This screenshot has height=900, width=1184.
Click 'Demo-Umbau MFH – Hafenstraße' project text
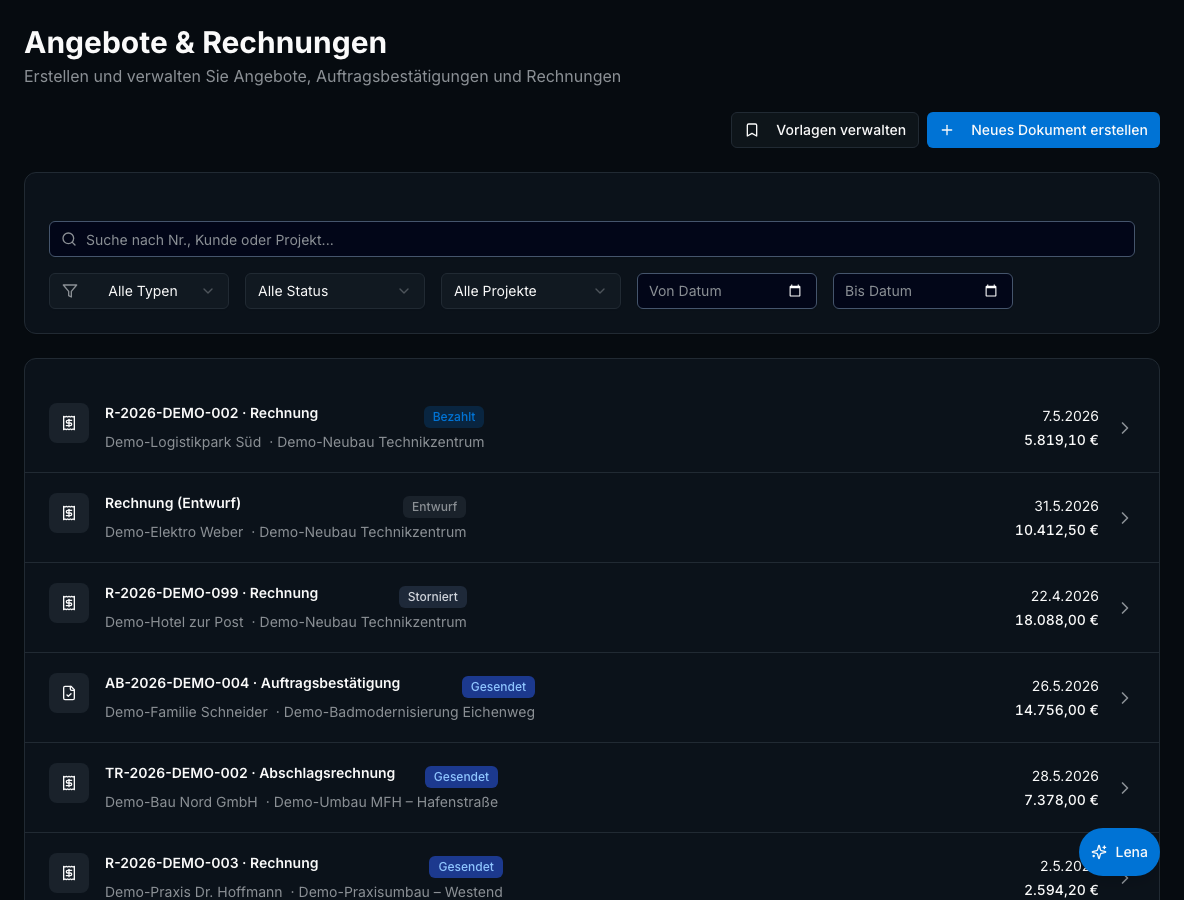point(386,802)
